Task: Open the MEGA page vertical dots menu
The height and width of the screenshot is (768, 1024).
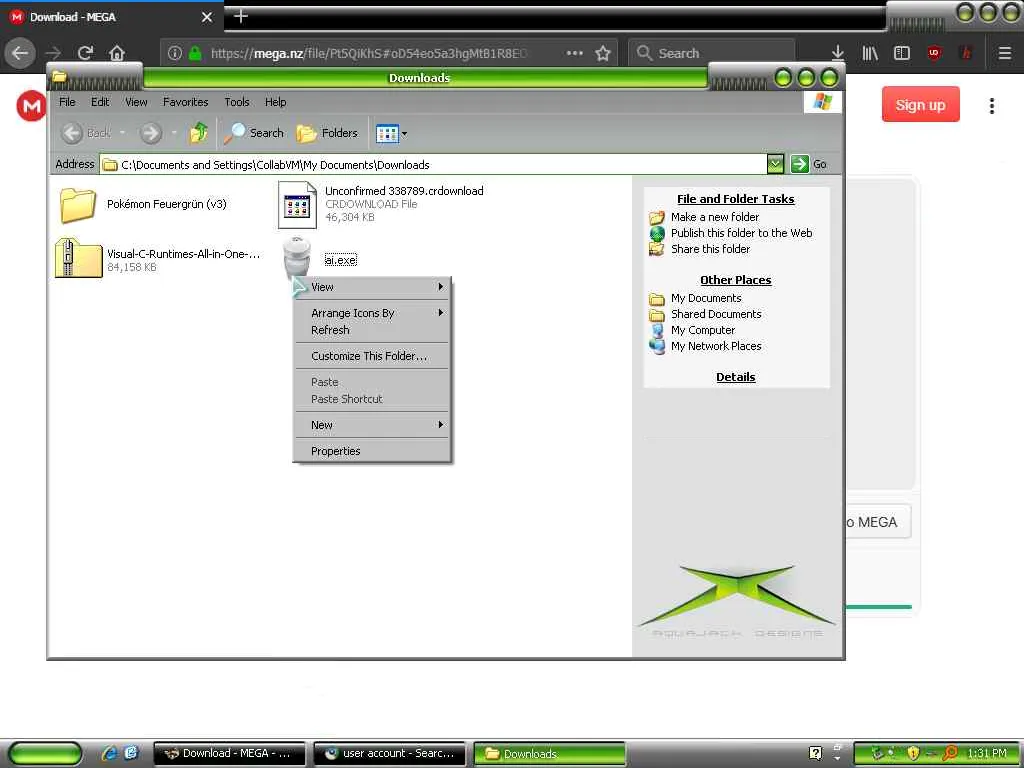Action: point(992,106)
